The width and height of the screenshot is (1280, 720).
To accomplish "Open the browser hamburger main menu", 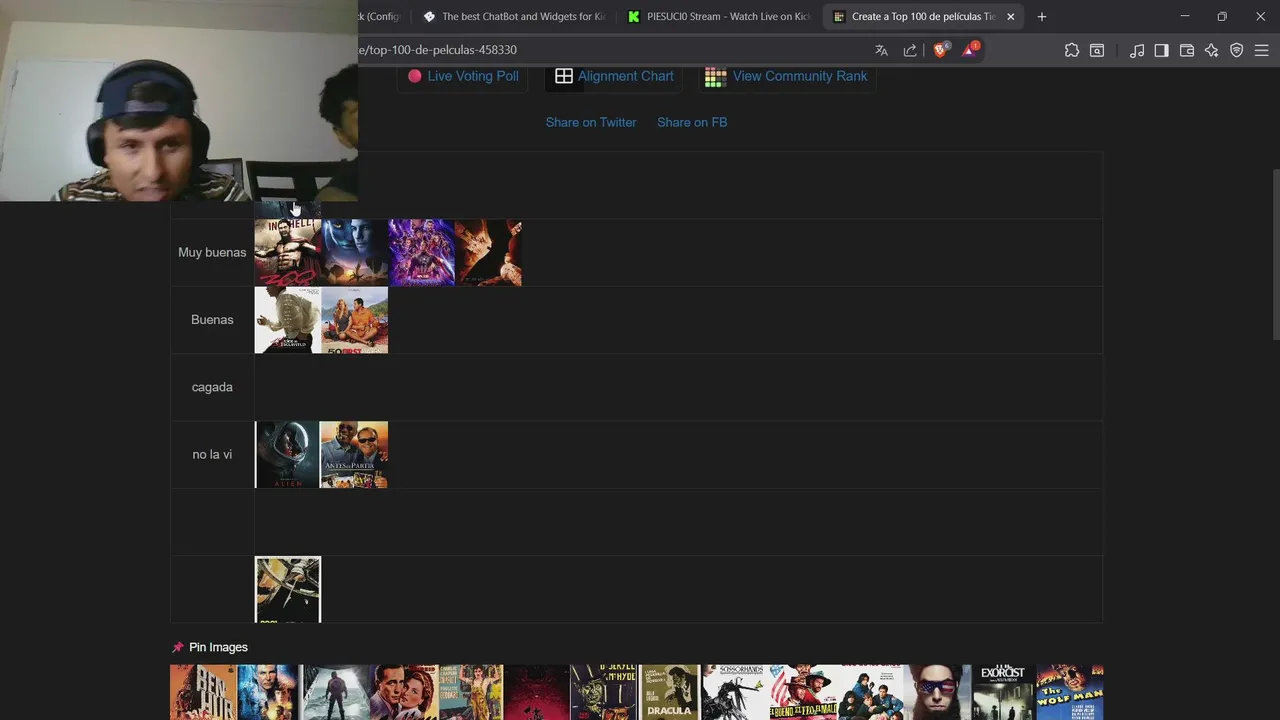I will coord(1262,50).
